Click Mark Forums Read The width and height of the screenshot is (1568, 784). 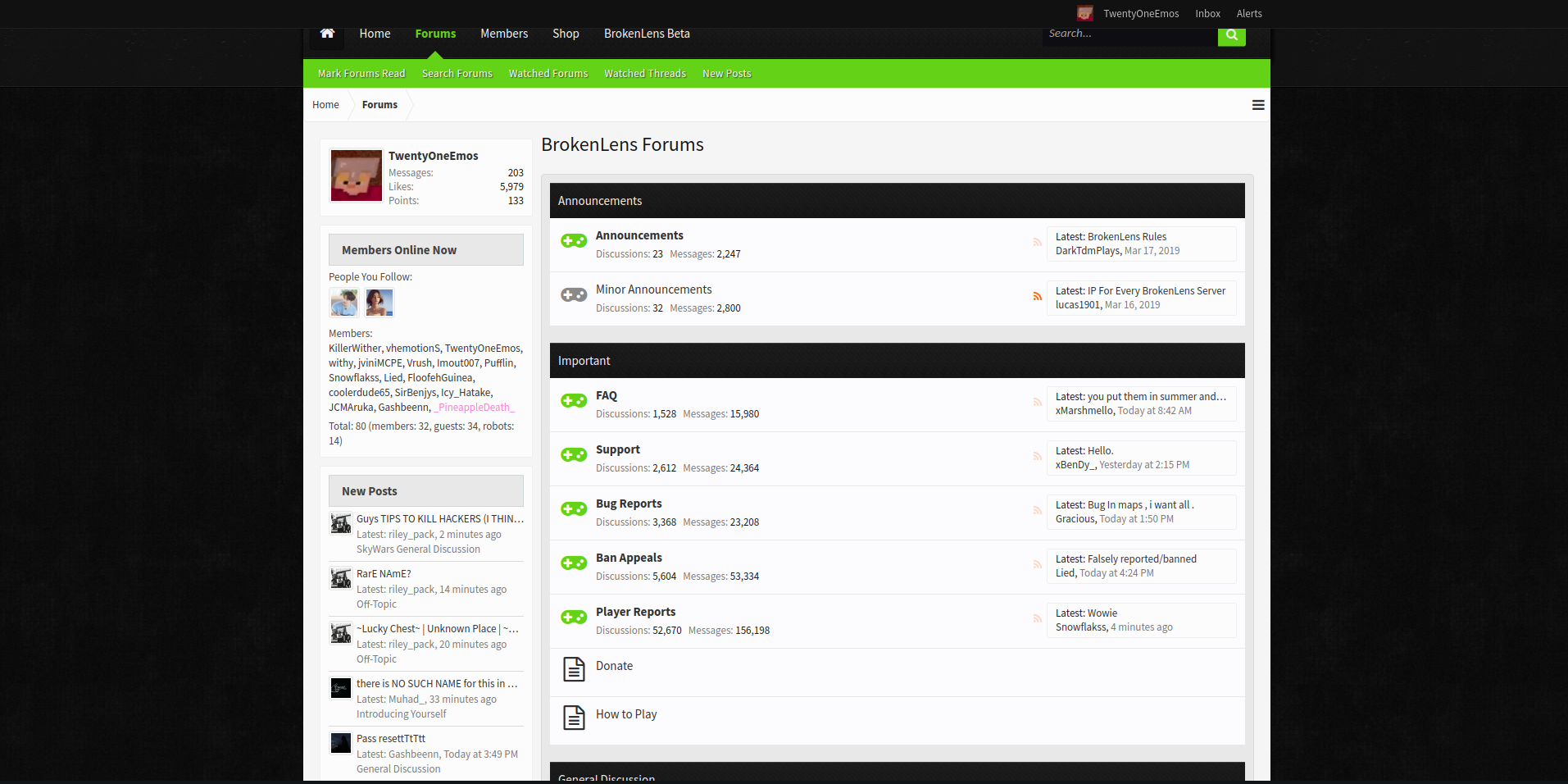tap(361, 74)
